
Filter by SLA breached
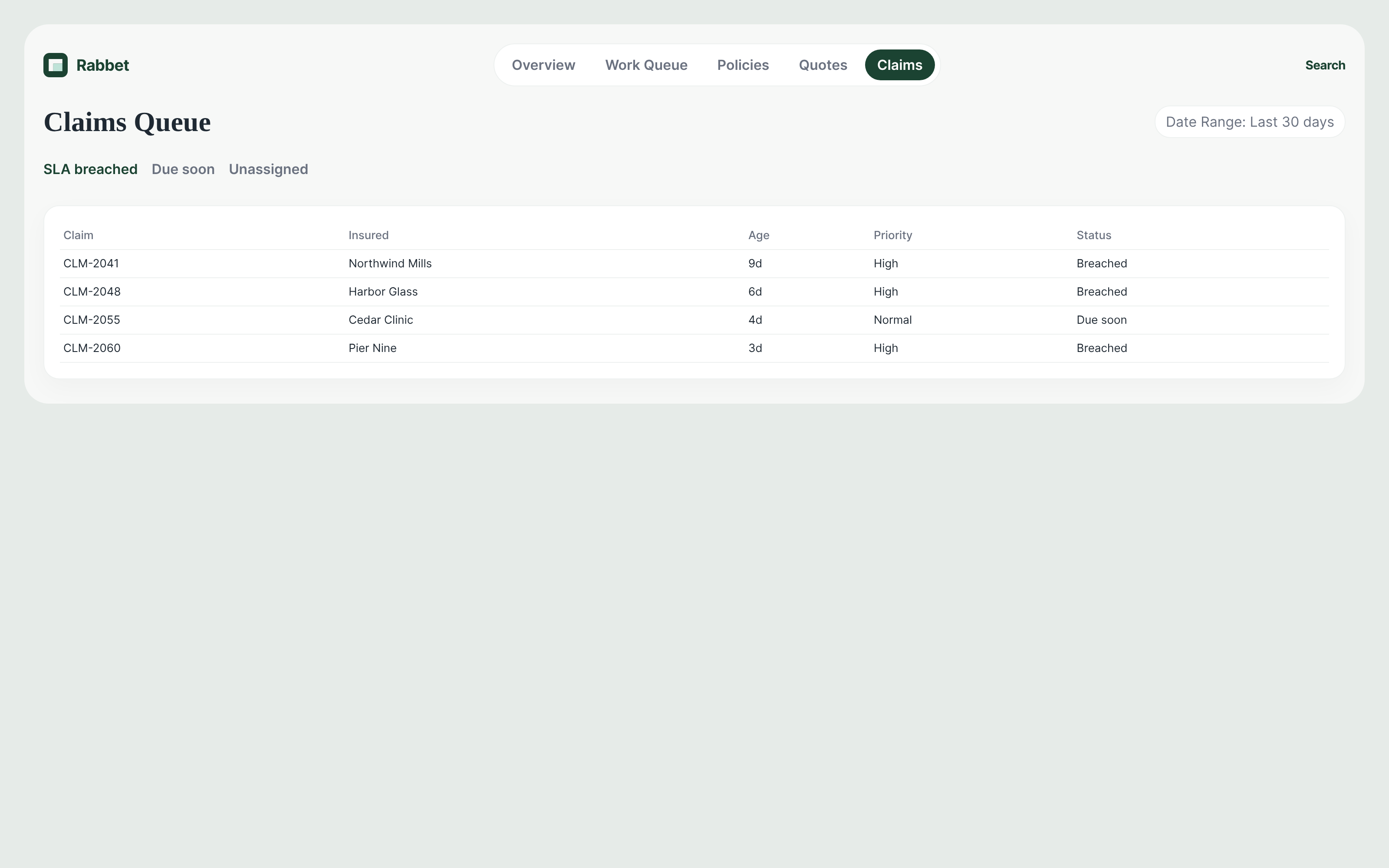click(x=91, y=169)
